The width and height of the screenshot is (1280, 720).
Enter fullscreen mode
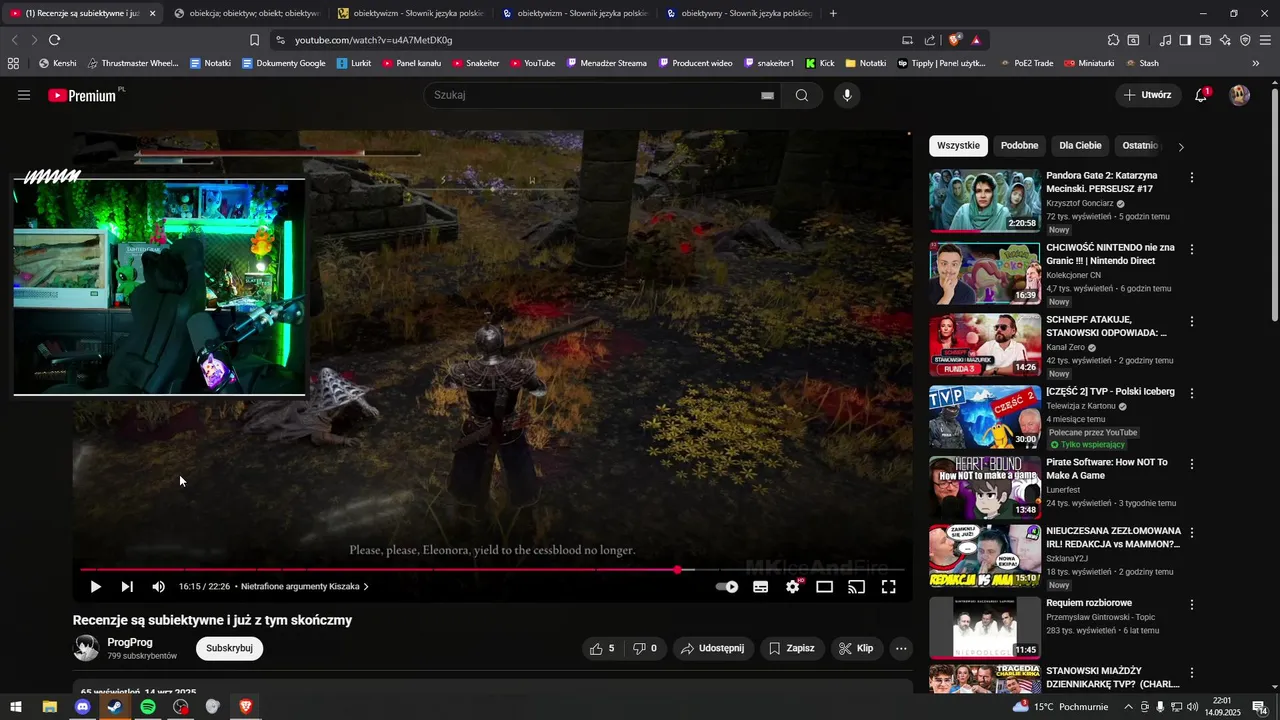point(888,587)
